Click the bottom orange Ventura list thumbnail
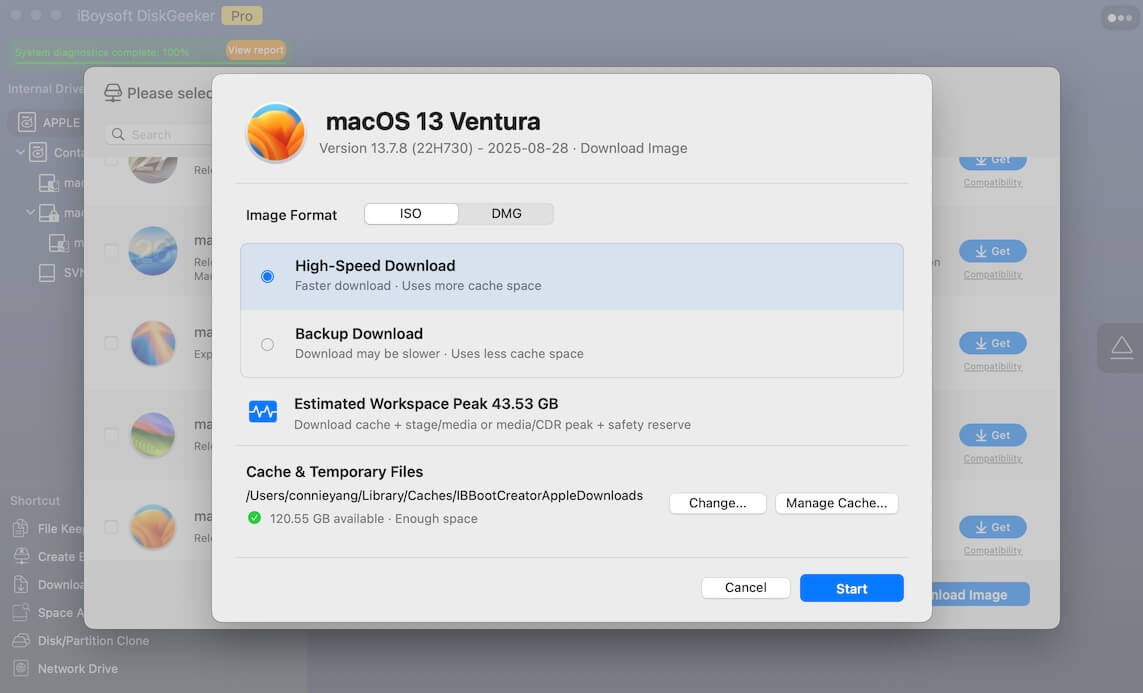This screenshot has width=1143, height=693. pyautogui.click(x=153, y=527)
